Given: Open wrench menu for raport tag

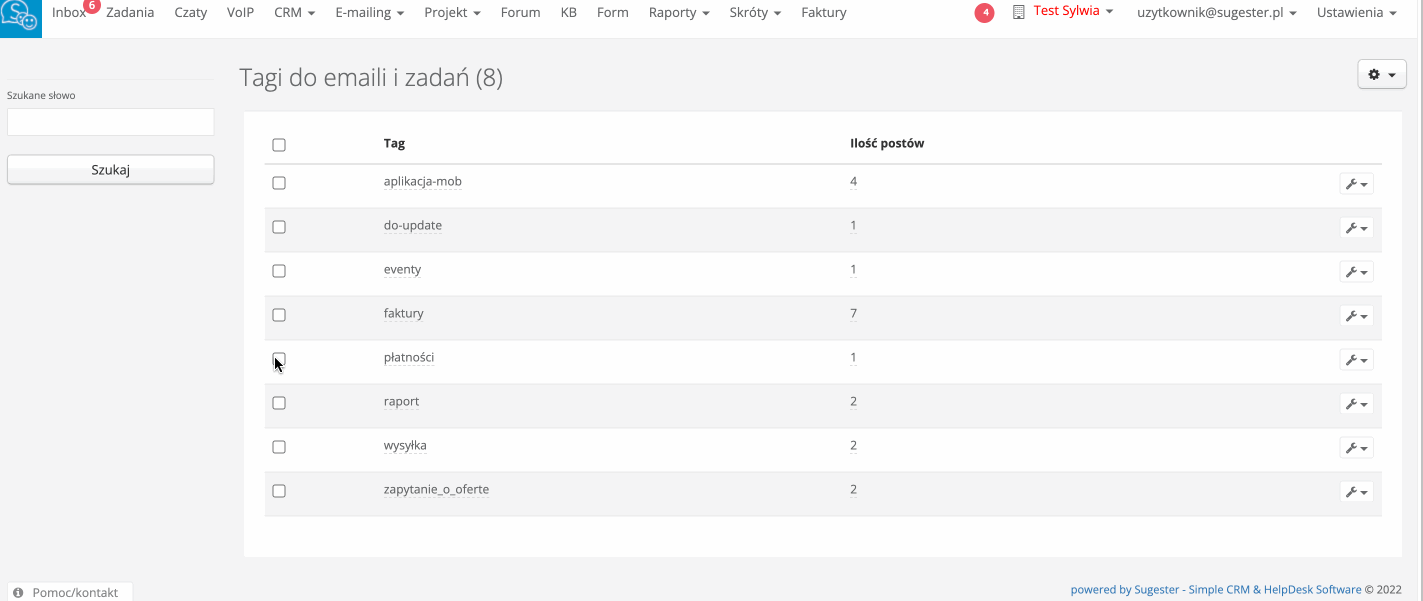Looking at the screenshot, I should (1356, 404).
